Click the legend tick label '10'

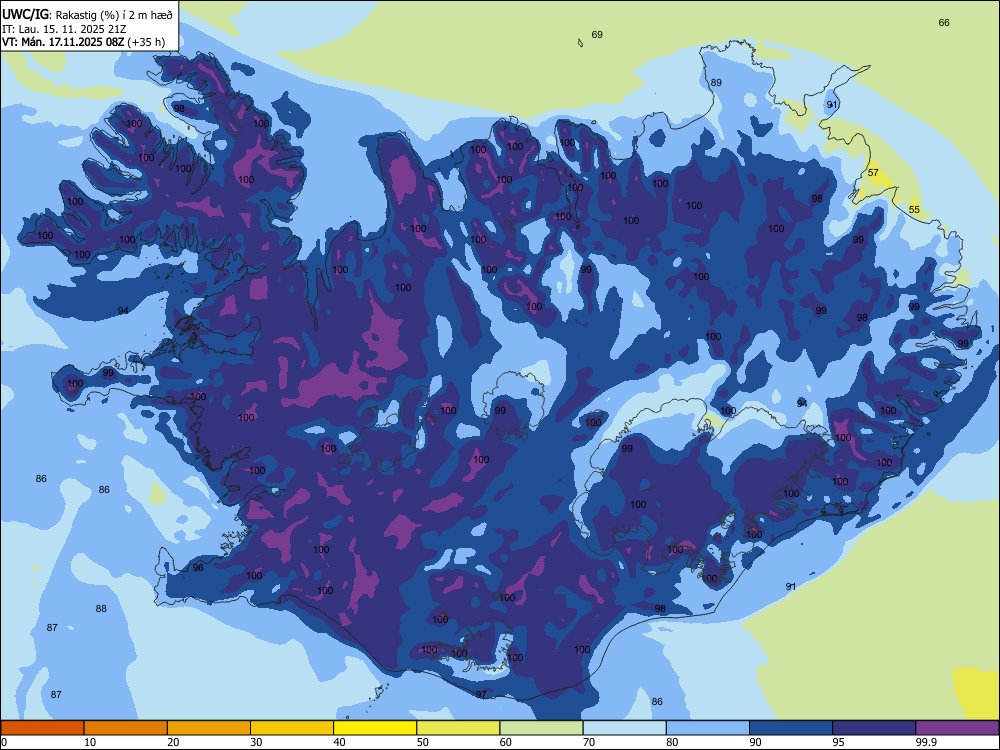pos(90,742)
